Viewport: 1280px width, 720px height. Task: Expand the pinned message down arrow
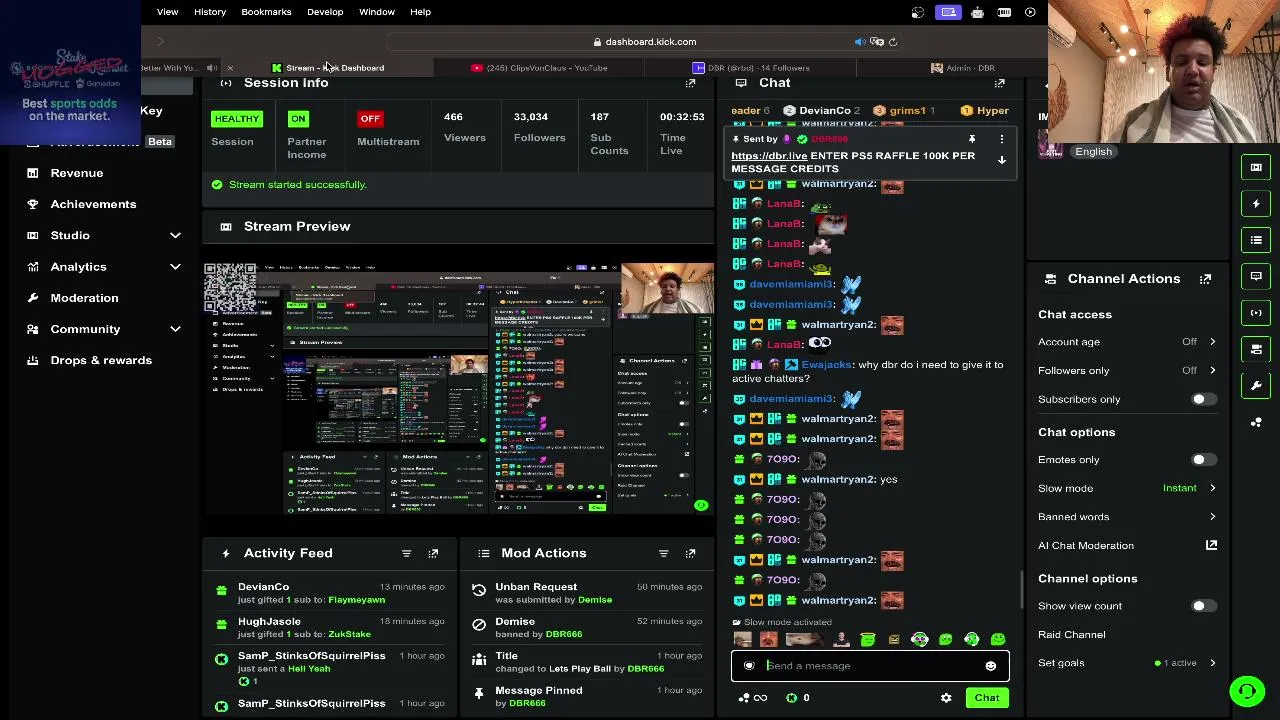point(1001,160)
